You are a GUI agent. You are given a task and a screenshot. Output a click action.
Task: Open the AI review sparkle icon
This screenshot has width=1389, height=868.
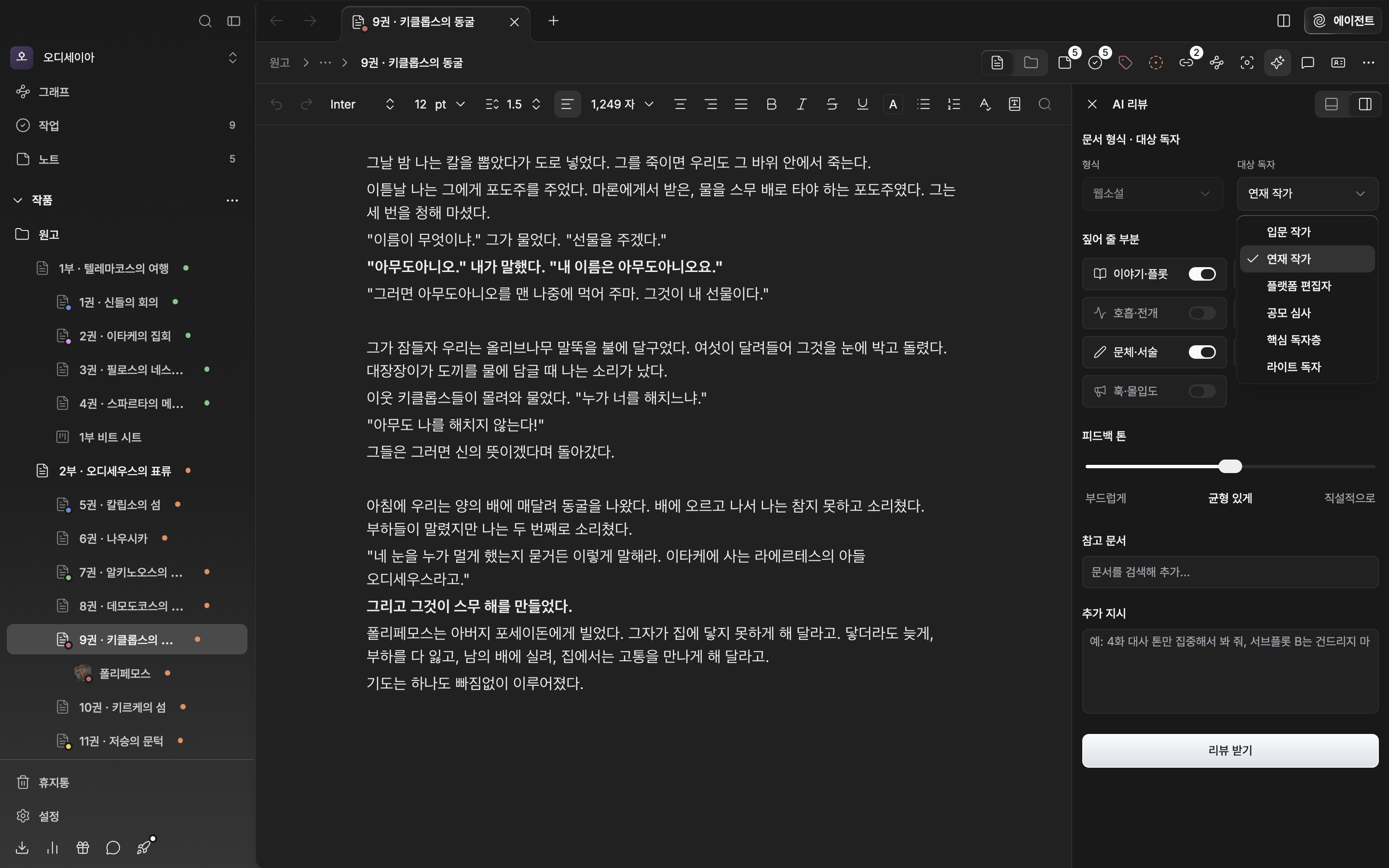(1277, 63)
